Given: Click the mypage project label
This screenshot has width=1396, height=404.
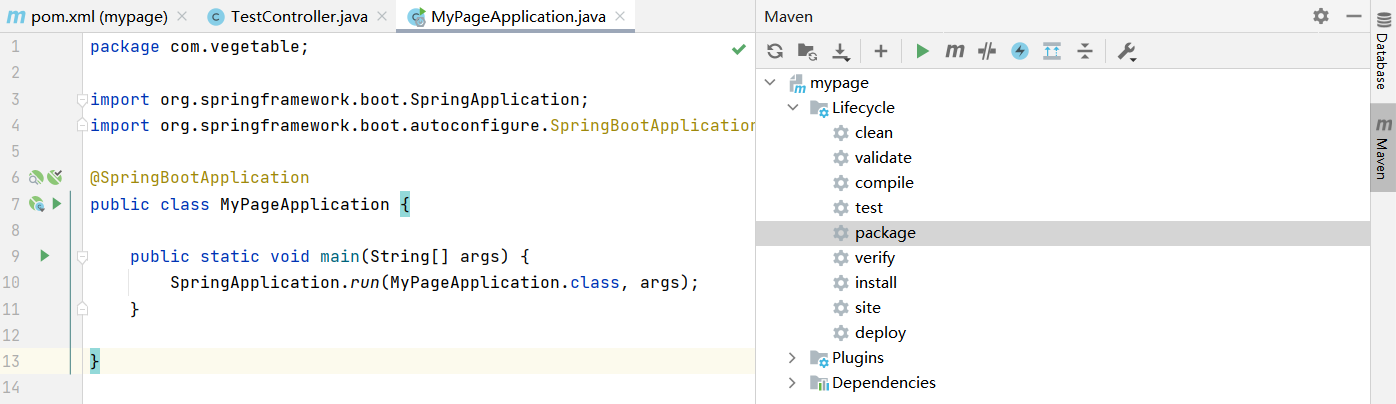Looking at the screenshot, I should [x=839, y=82].
